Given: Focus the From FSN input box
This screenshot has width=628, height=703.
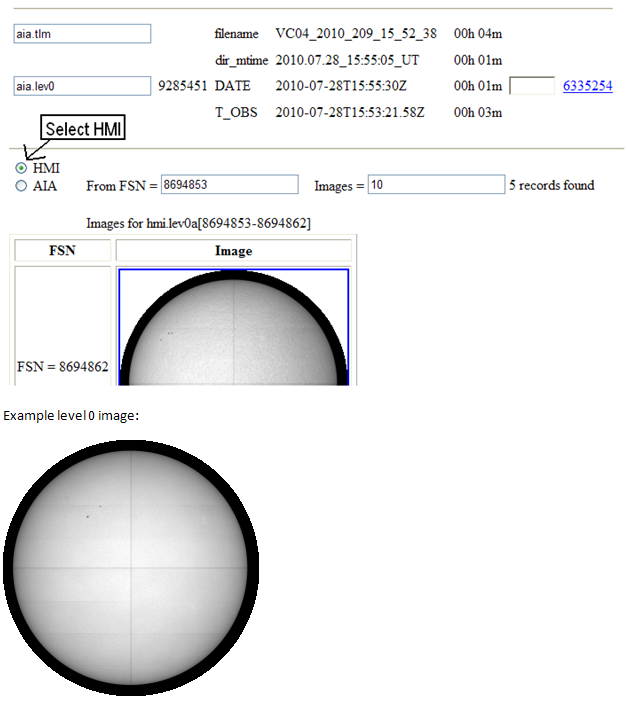Looking at the screenshot, I should tap(230, 185).
